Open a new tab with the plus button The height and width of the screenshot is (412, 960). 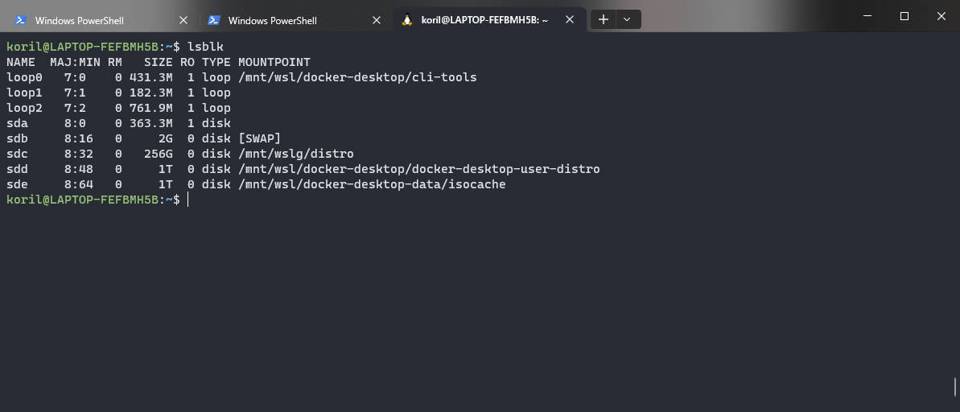[x=603, y=19]
